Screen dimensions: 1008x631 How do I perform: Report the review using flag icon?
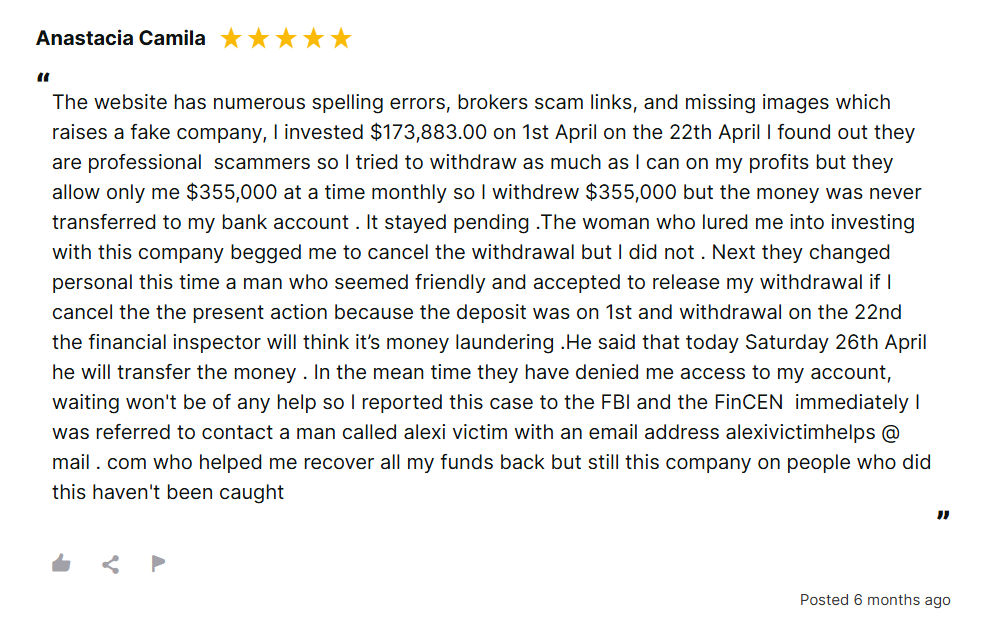158,564
